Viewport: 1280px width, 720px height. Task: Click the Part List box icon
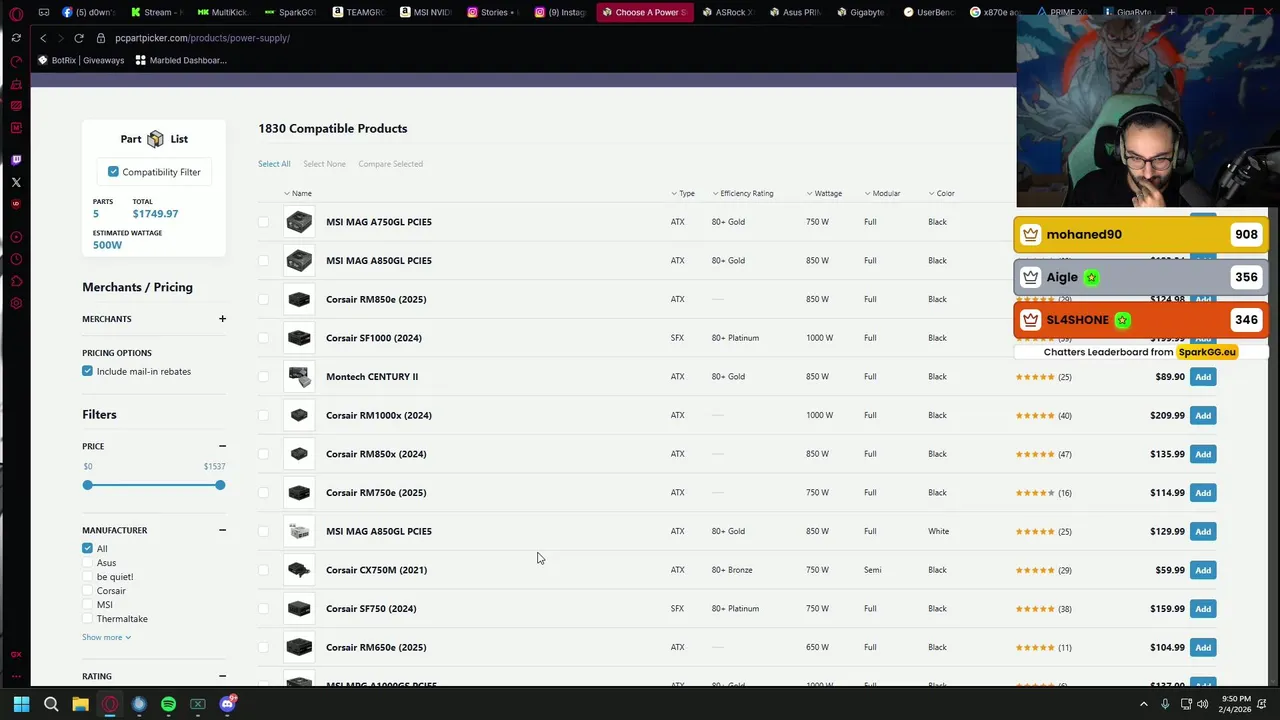point(155,139)
